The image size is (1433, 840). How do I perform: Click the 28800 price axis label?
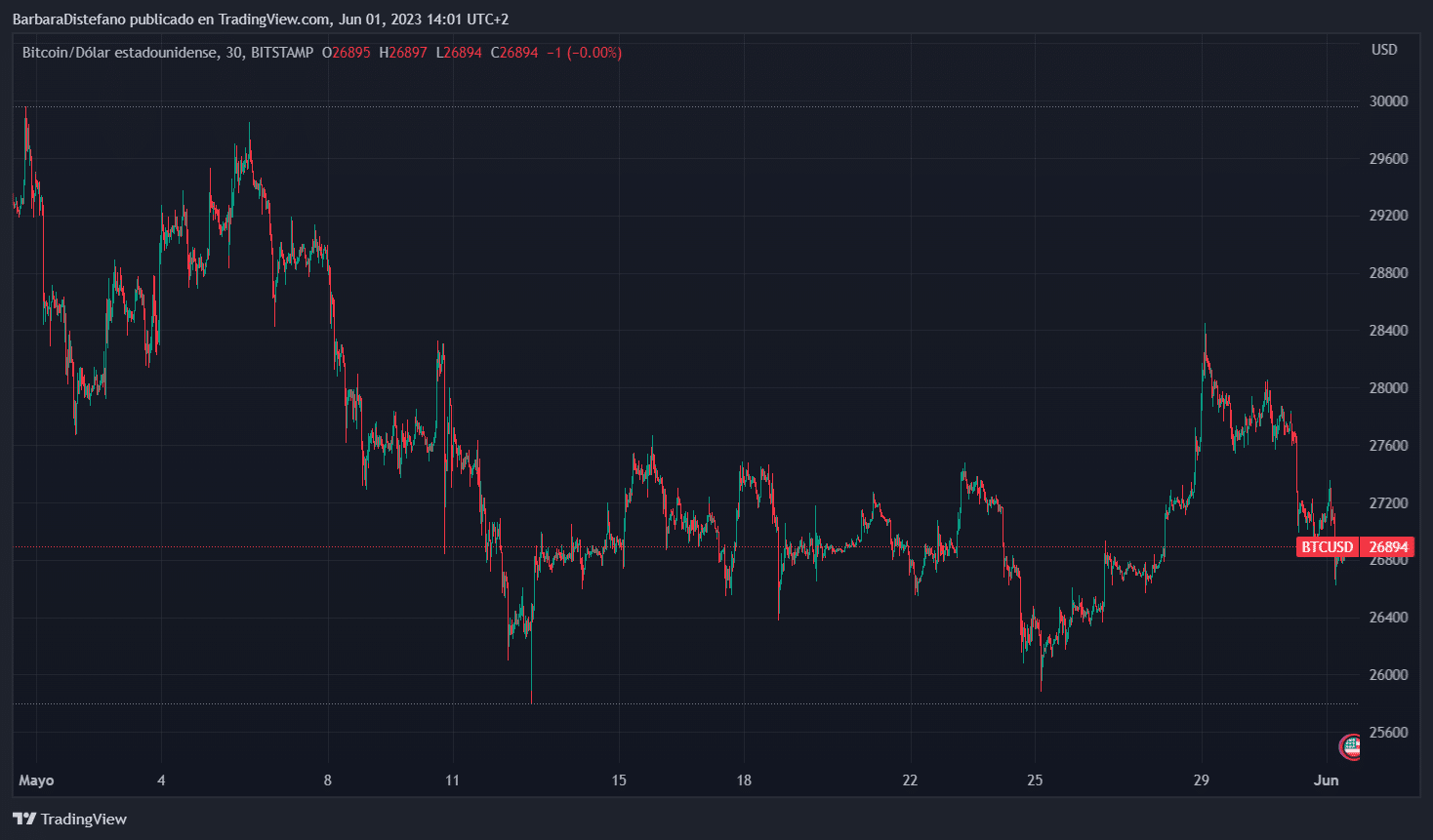(1389, 273)
